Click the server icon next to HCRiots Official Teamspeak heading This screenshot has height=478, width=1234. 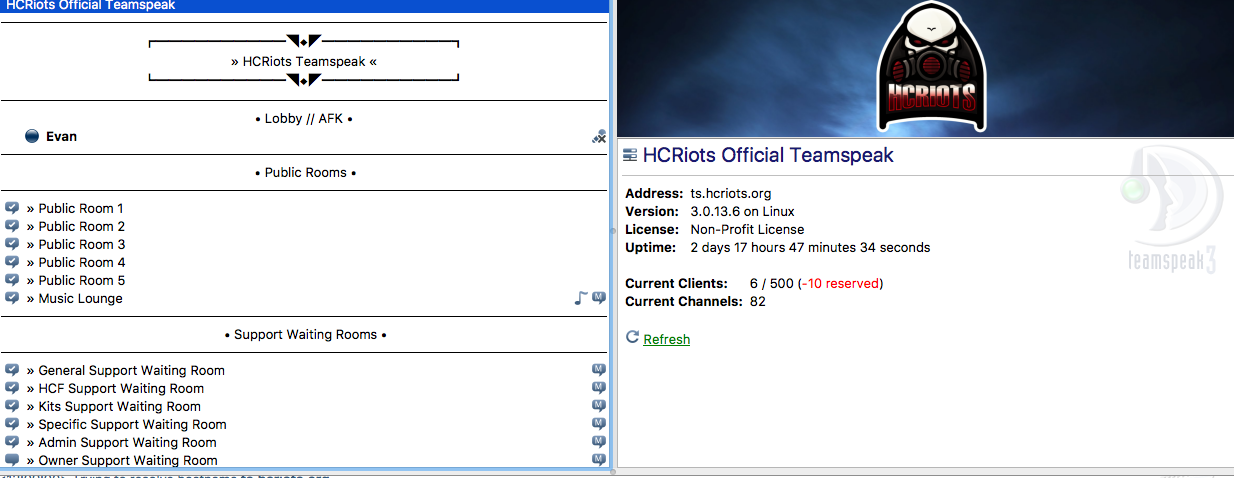630,155
